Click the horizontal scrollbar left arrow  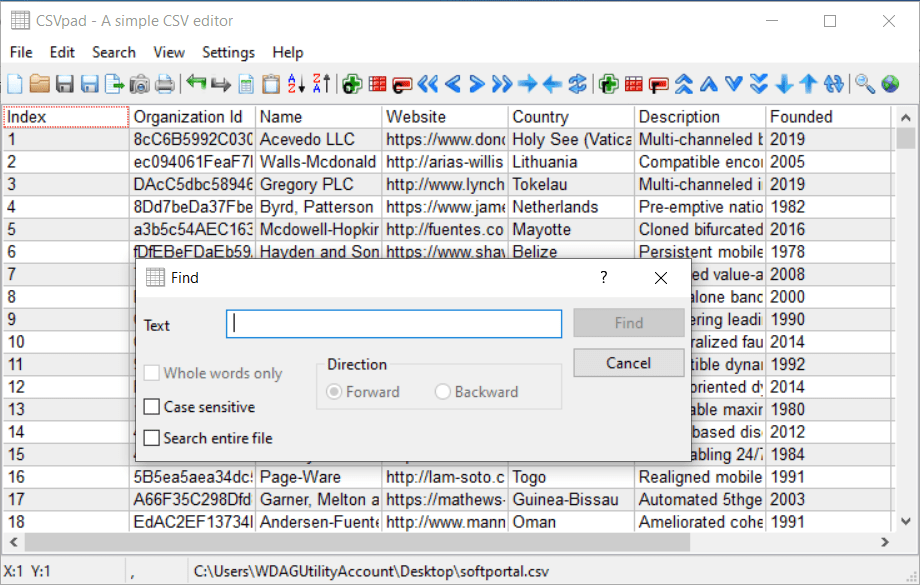coord(13,542)
